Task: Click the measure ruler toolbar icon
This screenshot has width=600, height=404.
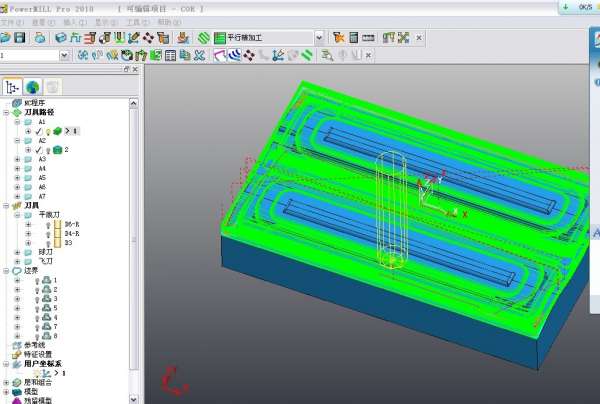Action: click(368, 37)
